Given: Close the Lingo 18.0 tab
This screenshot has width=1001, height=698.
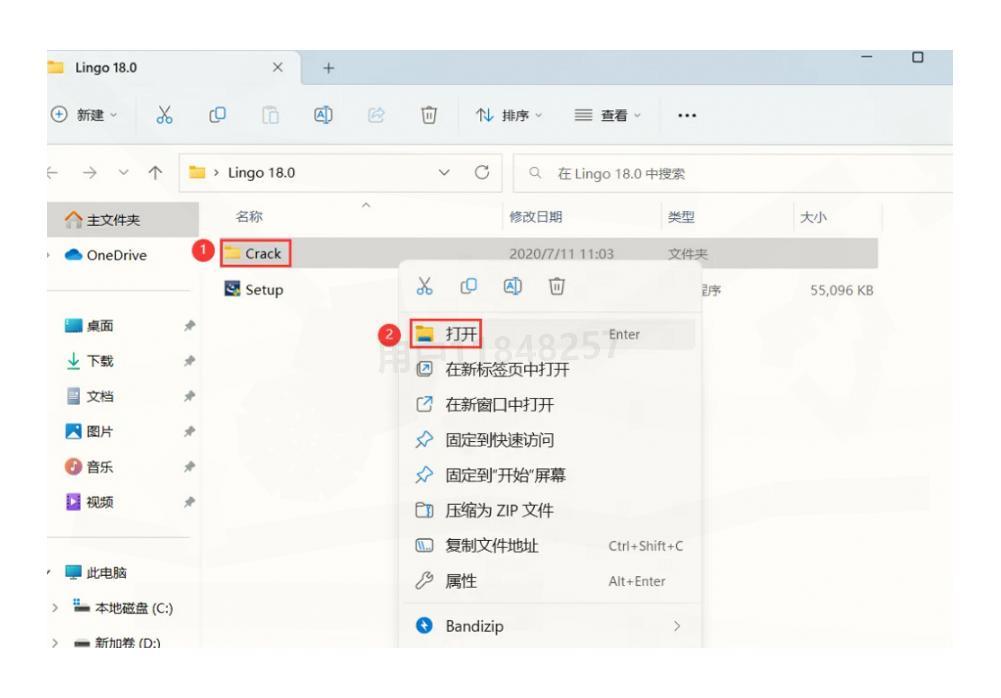Looking at the screenshot, I should point(278,67).
